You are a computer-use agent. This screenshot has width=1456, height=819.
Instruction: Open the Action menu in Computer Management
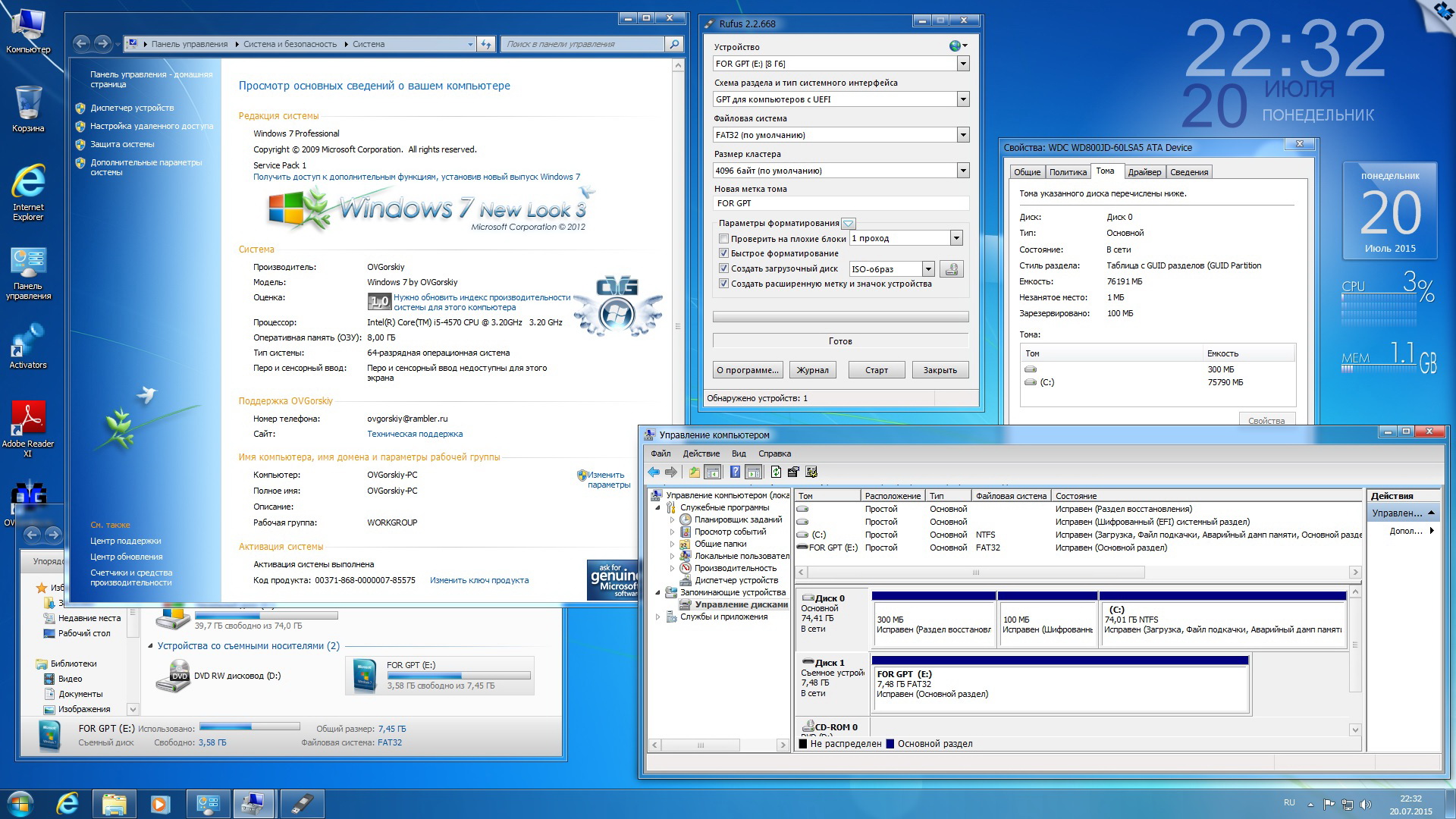[701, 453]
